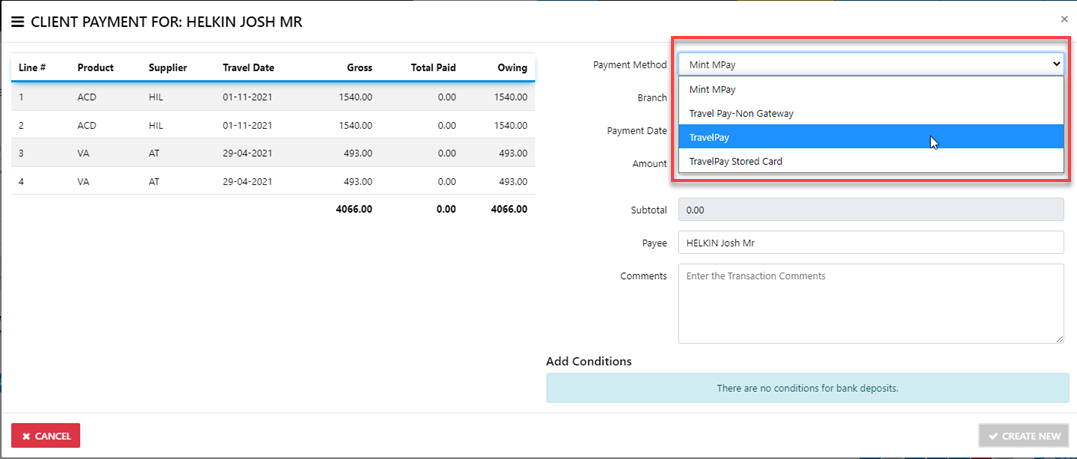
Task: Click the Cancel button
Action: click(46, 436)
